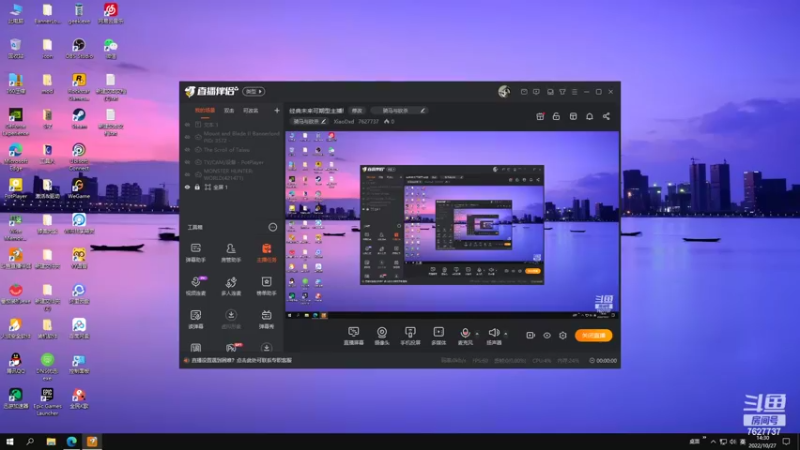Viewport: 800px width, 450px height.
Task: Open the 榜单助手 ranking assistant tool
Action: 266,286
